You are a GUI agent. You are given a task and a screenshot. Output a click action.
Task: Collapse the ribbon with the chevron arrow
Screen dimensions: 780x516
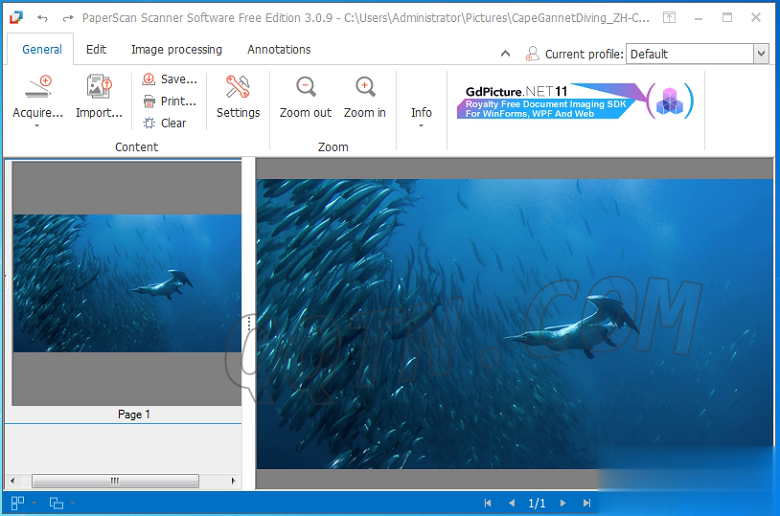coord(505,54)
